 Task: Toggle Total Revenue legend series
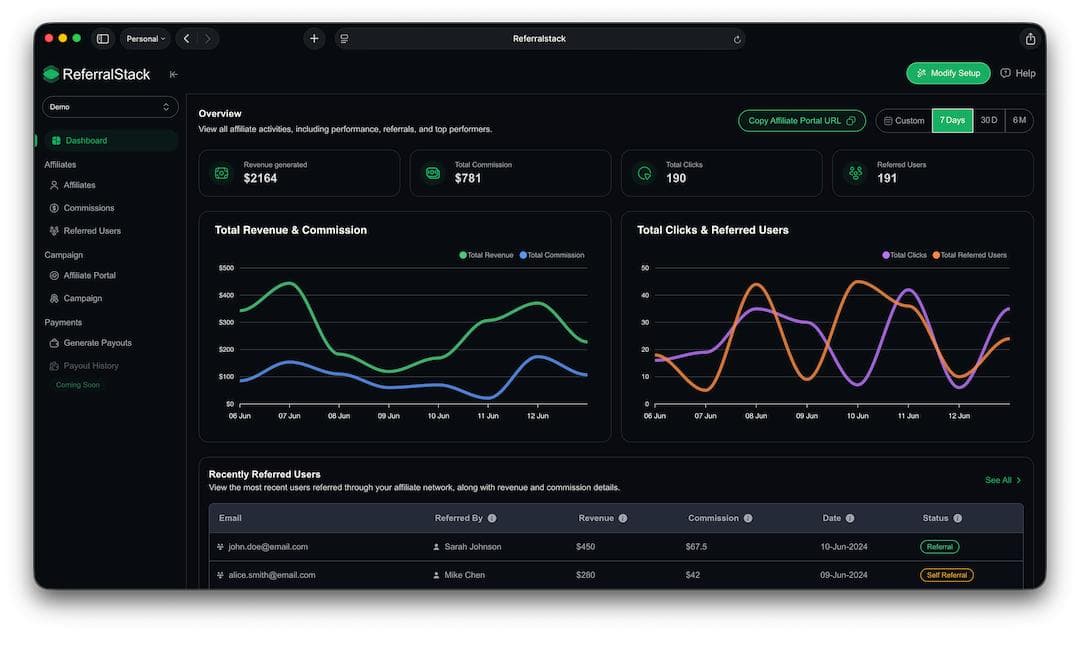486,255
